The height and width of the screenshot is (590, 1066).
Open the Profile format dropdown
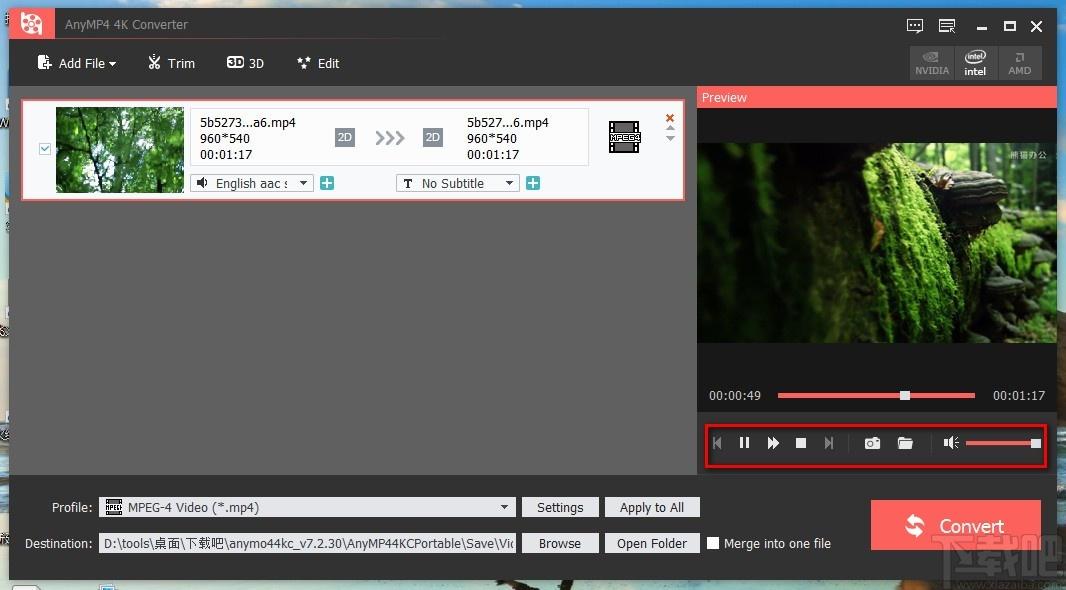point(307,507)
